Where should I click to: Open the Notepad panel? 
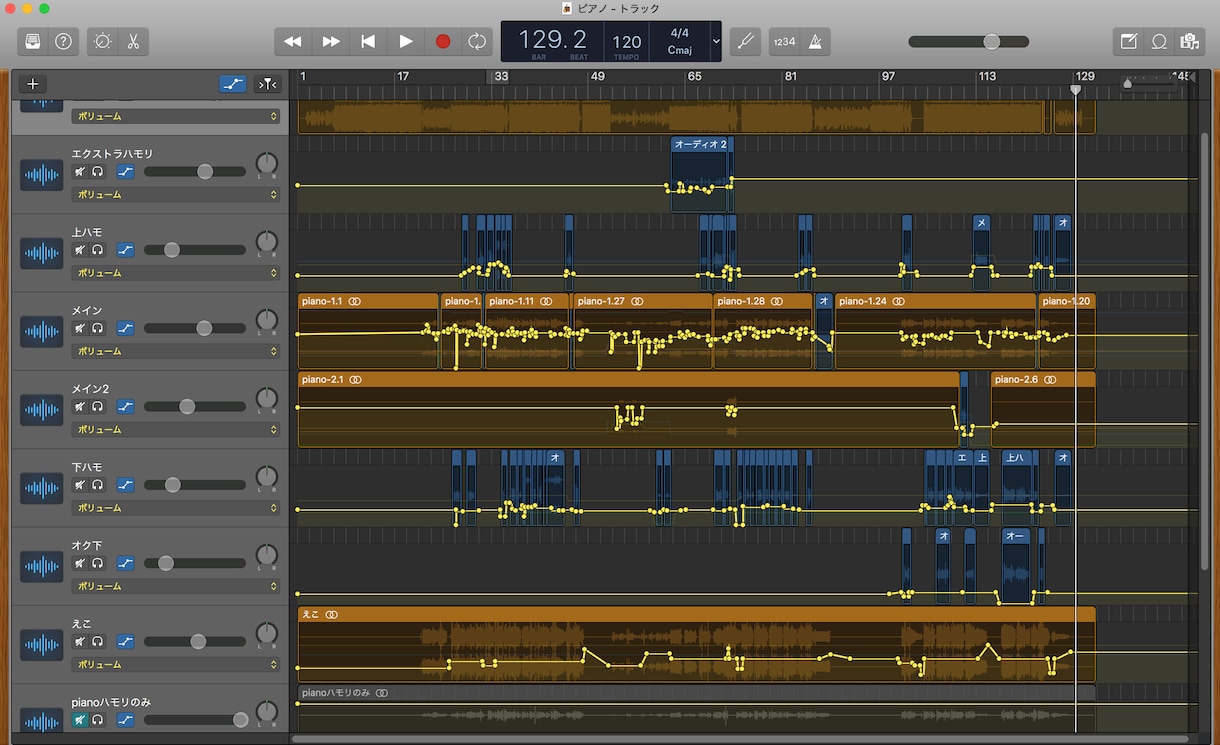(1129, 41)
